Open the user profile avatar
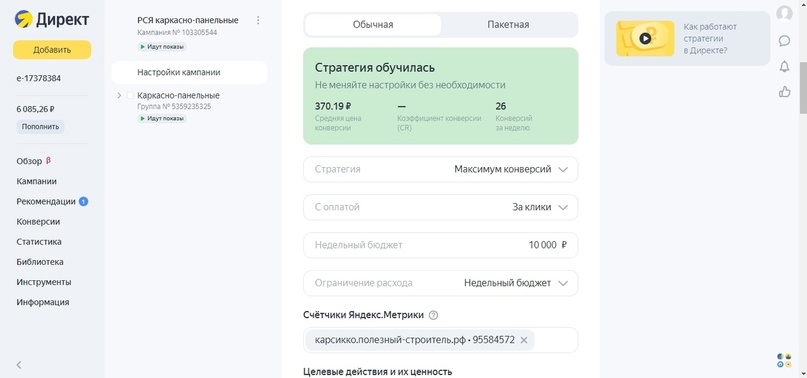The height and width of the screenshot is (378, 807). pos(784,13)
